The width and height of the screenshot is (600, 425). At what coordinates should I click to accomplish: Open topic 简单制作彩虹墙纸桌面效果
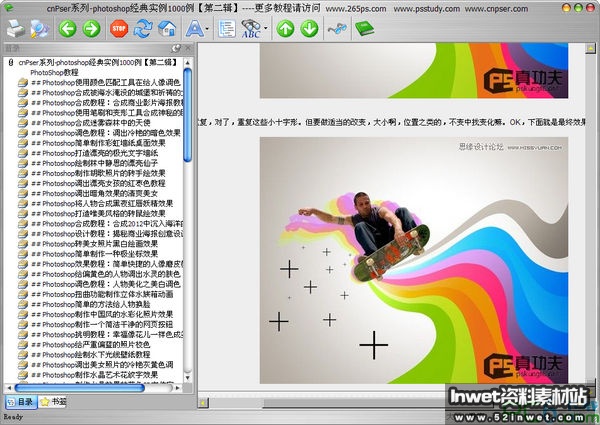pyautogui.click(x=98, y=143)
